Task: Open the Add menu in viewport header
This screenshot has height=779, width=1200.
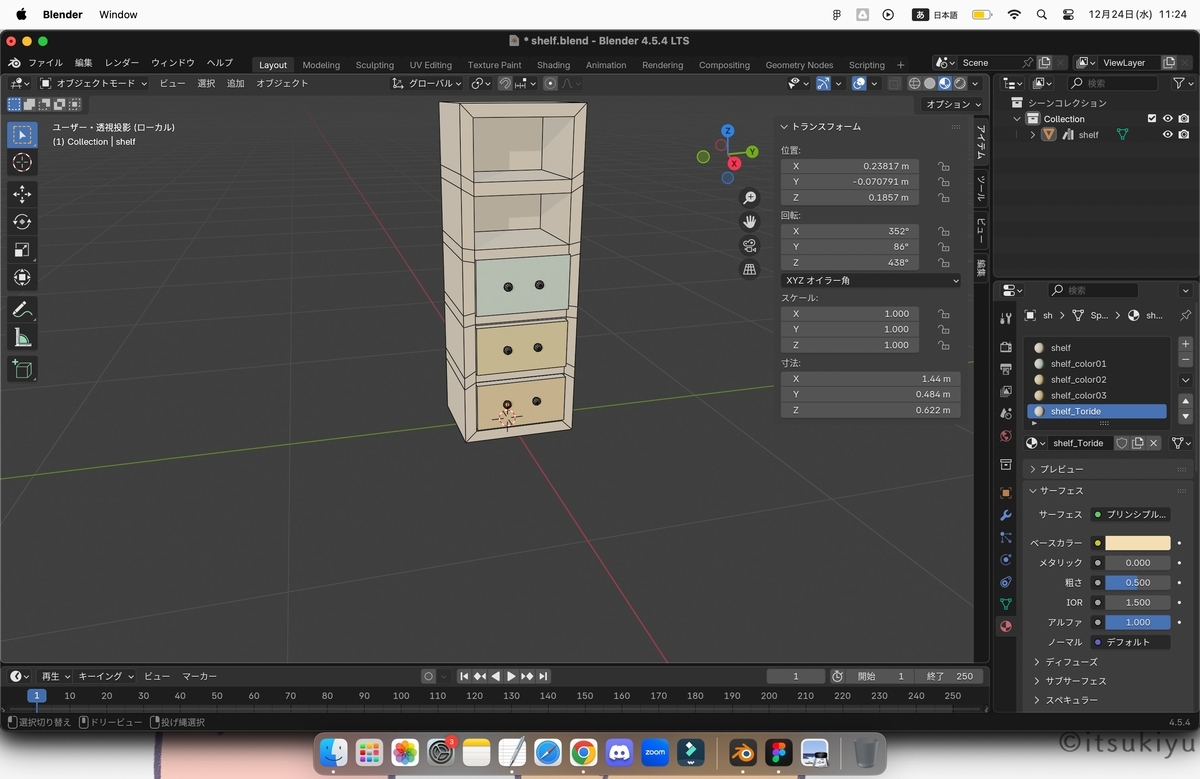Action: (x=235, y=84)
